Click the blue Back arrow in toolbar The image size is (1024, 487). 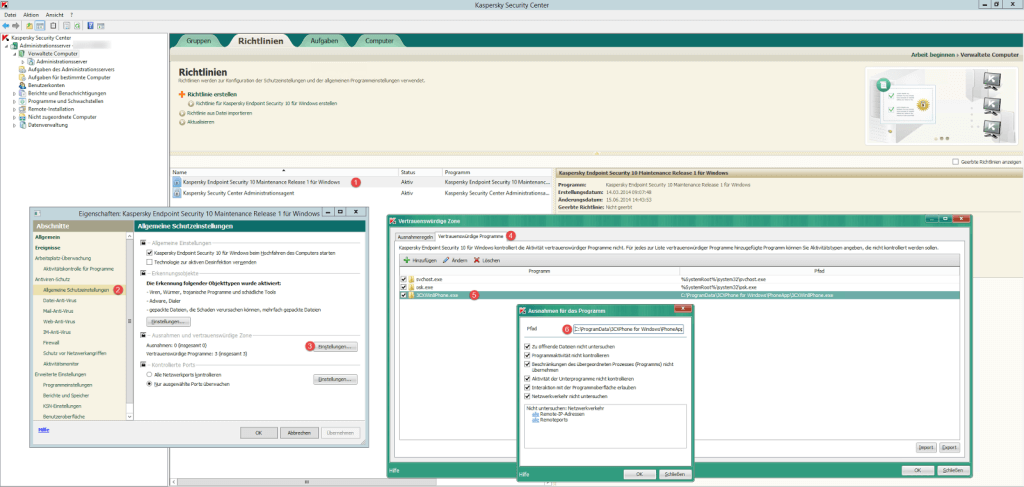point(6,25)
